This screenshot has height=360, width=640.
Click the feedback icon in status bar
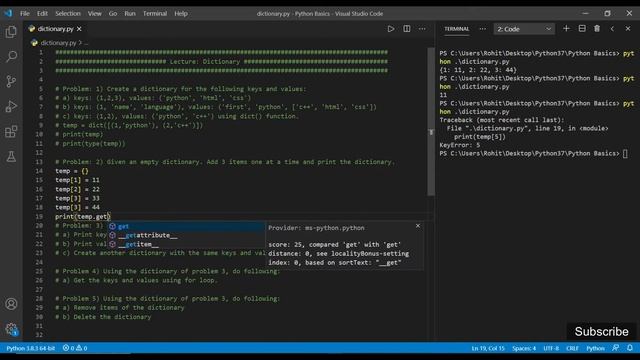616,348
